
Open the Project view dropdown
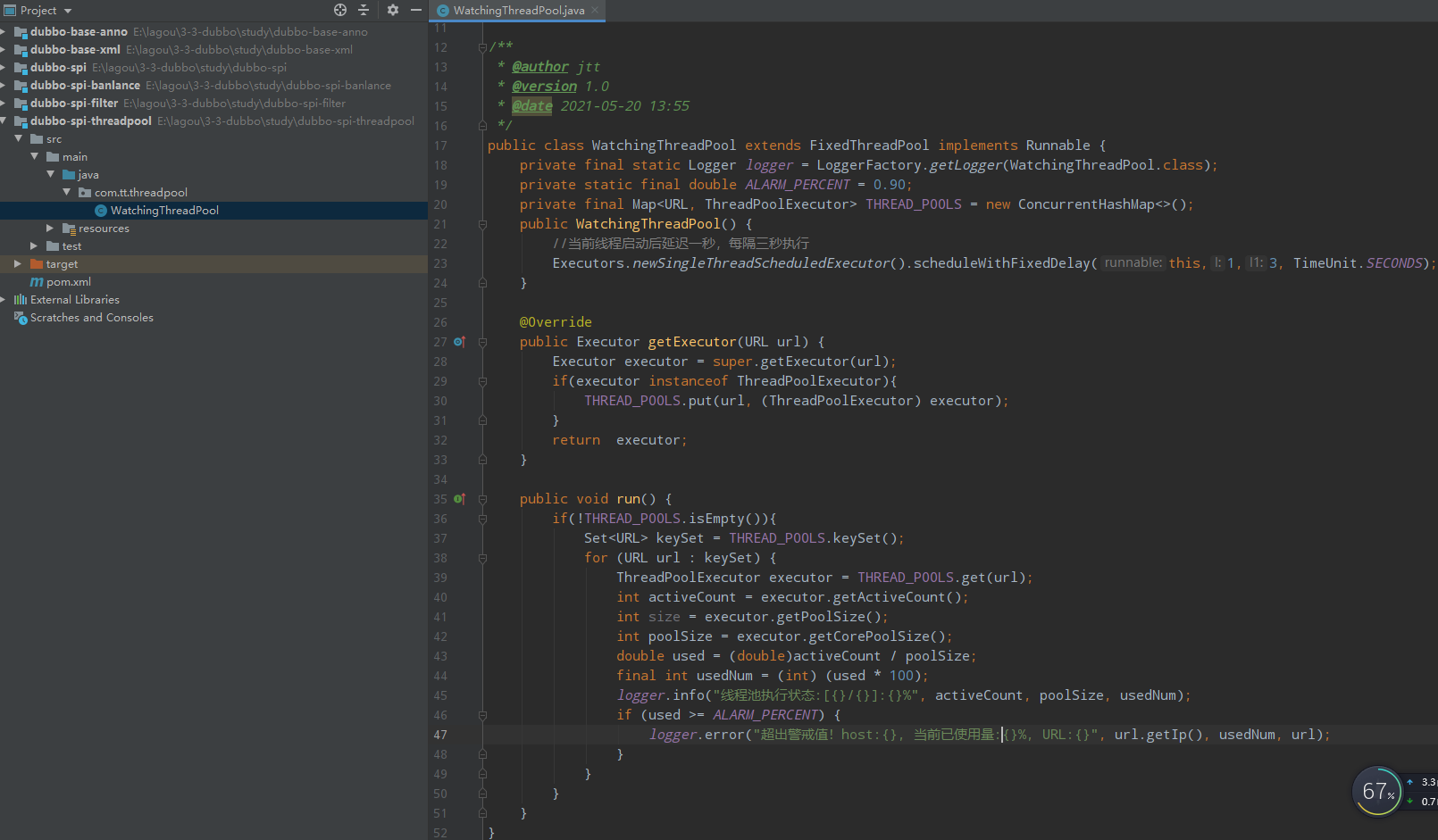(x=66, y=11)
